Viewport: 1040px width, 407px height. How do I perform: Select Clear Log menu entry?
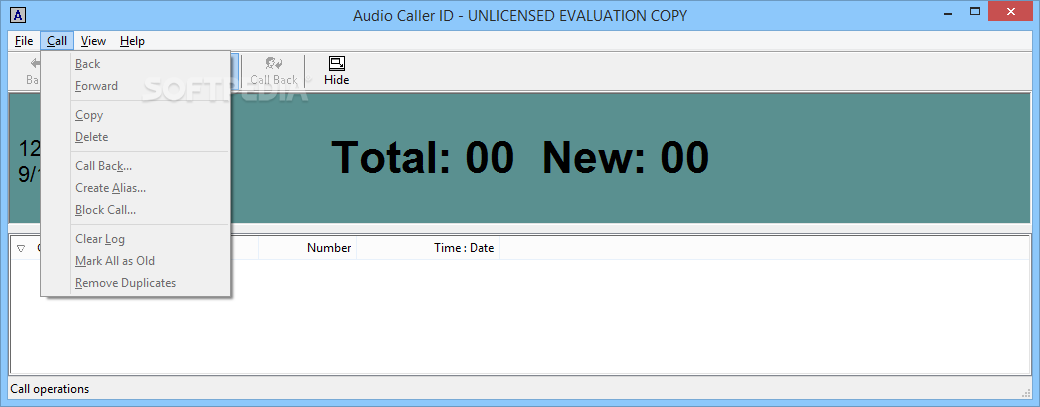(136, 239)
